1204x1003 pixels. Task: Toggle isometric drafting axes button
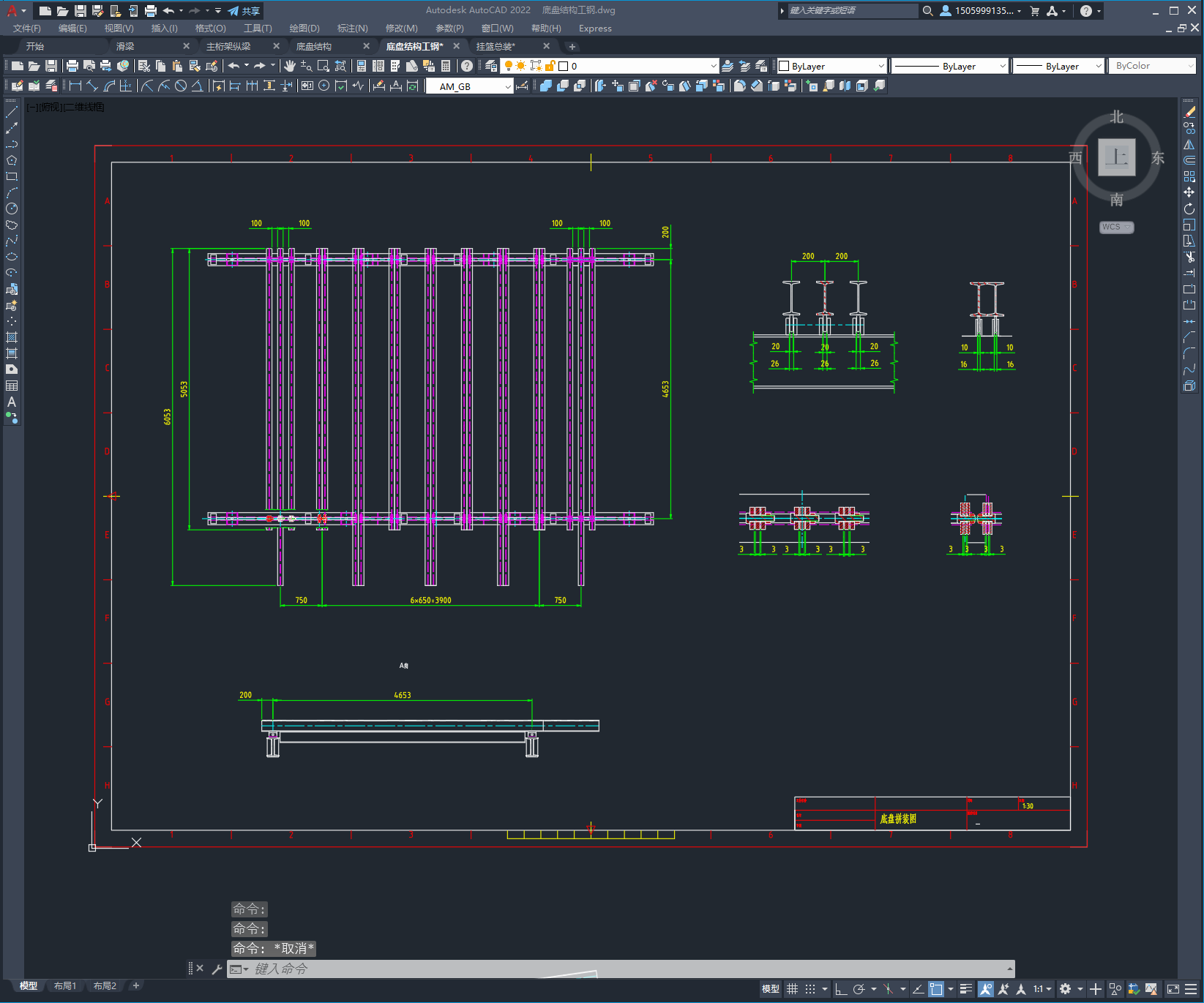(x=888, y=989)
